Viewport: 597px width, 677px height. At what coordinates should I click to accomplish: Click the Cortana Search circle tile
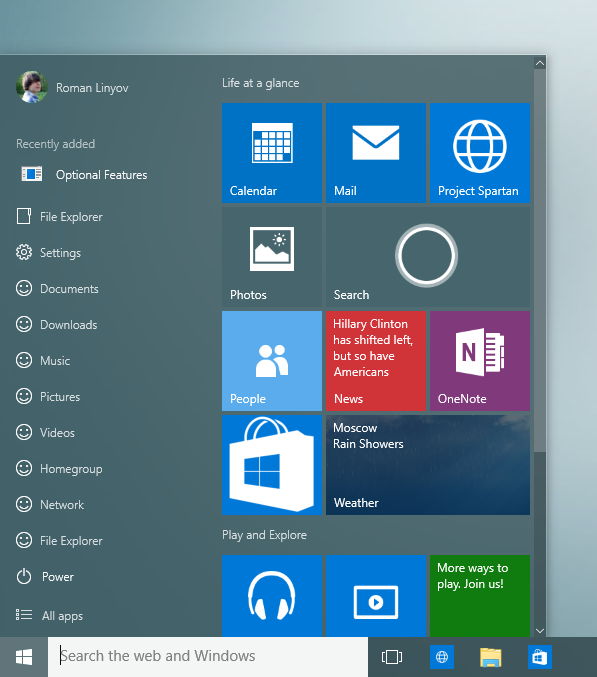[x=428, y=257]
